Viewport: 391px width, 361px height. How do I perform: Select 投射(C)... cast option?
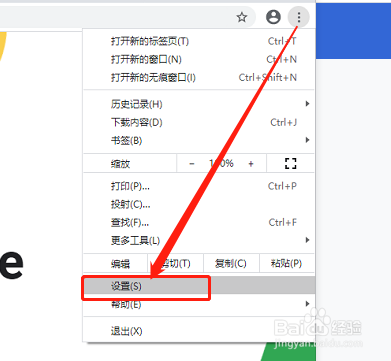pos(199,204)
